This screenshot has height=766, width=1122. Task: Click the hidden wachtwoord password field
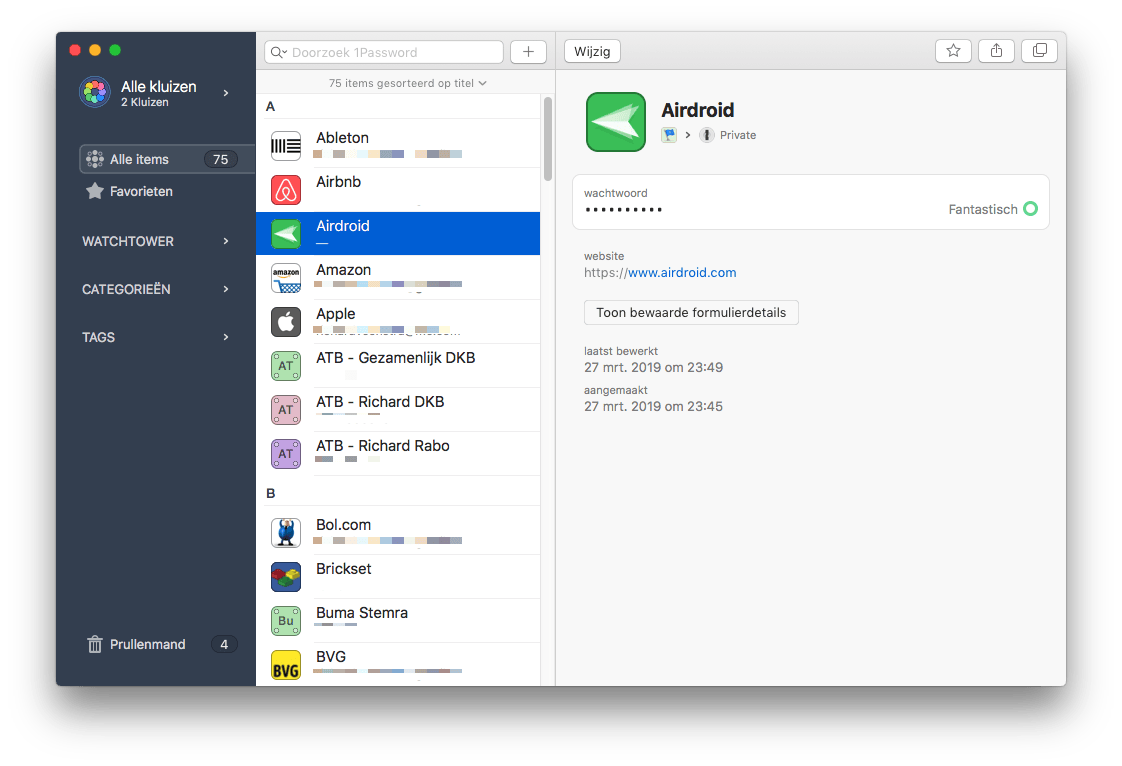pos(810,202)
